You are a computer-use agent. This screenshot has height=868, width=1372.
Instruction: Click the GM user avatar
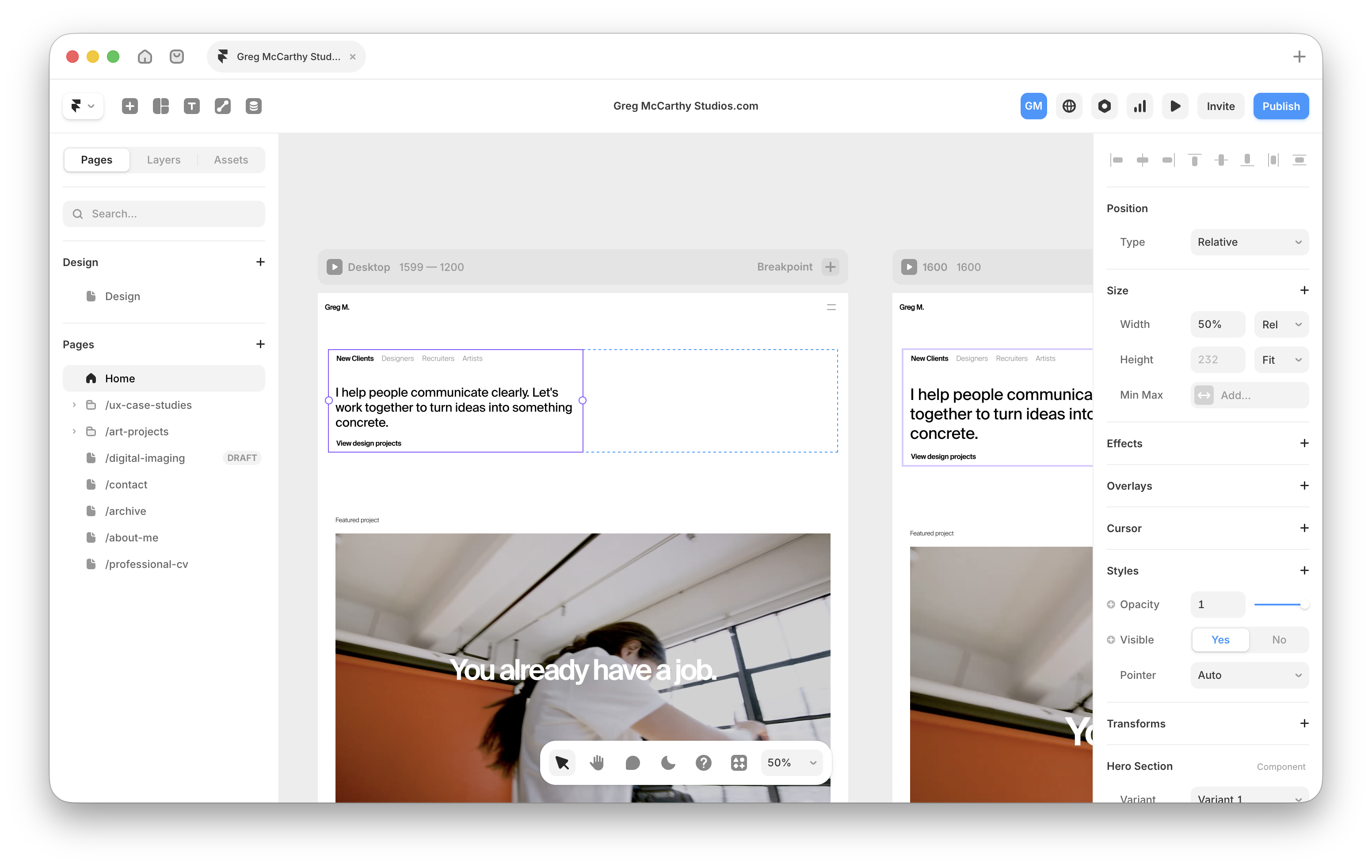tap(1033, 106)
